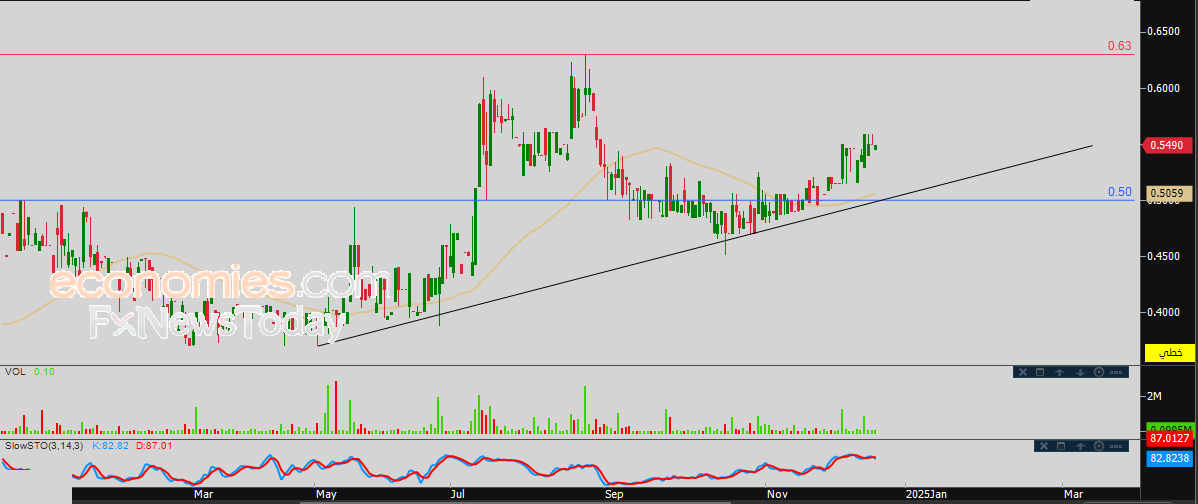Click the 2M volume axis label
This screenshot has width=1198, height=504.
click(1154, 396)
